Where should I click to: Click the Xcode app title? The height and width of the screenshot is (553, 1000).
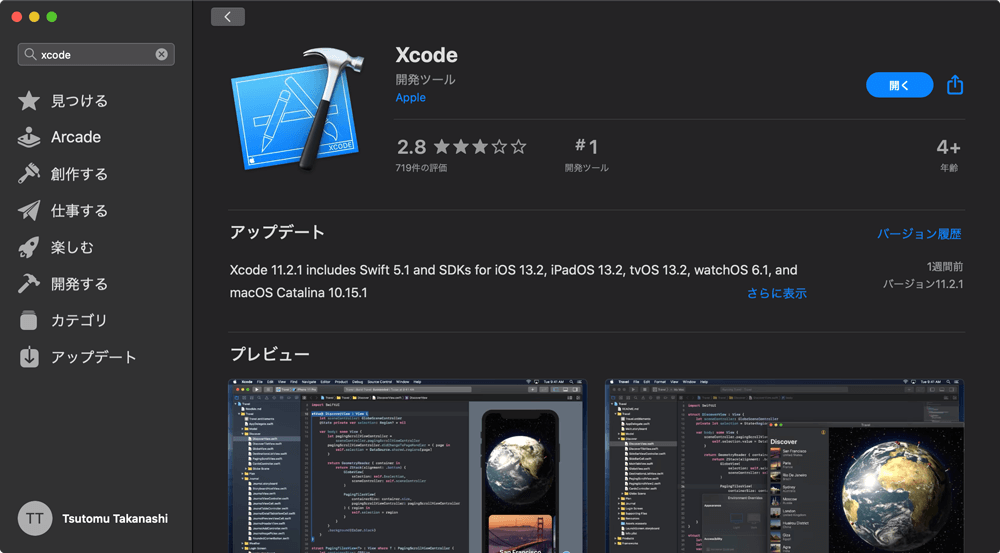(x=426, y=55)
